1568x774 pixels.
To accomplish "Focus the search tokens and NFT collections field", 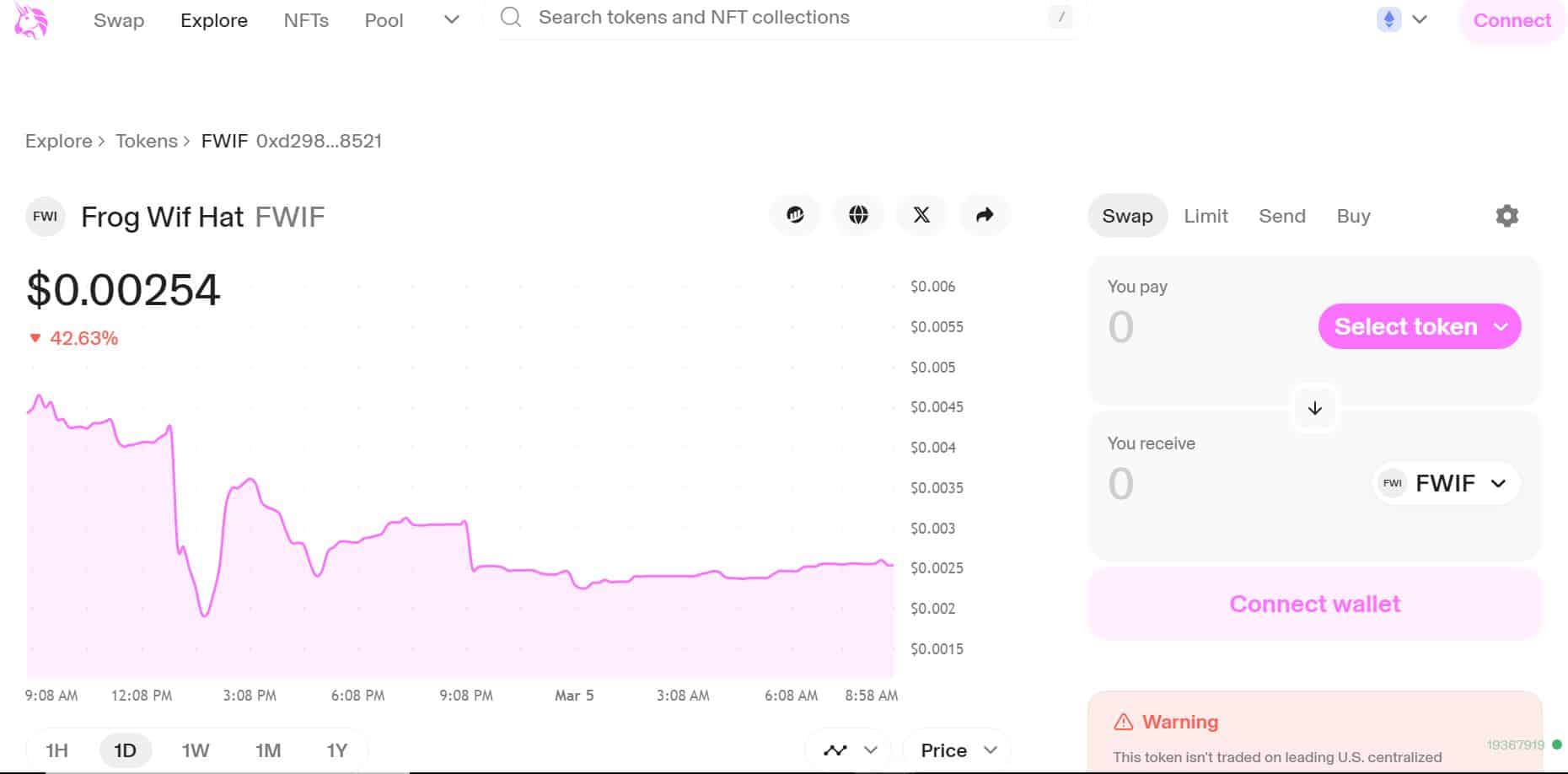I will pos(787,18).
